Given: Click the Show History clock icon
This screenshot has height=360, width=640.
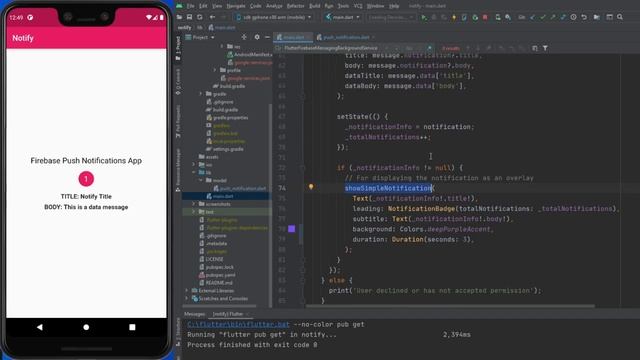Looking at the screenshot, I should click(573, 17).
